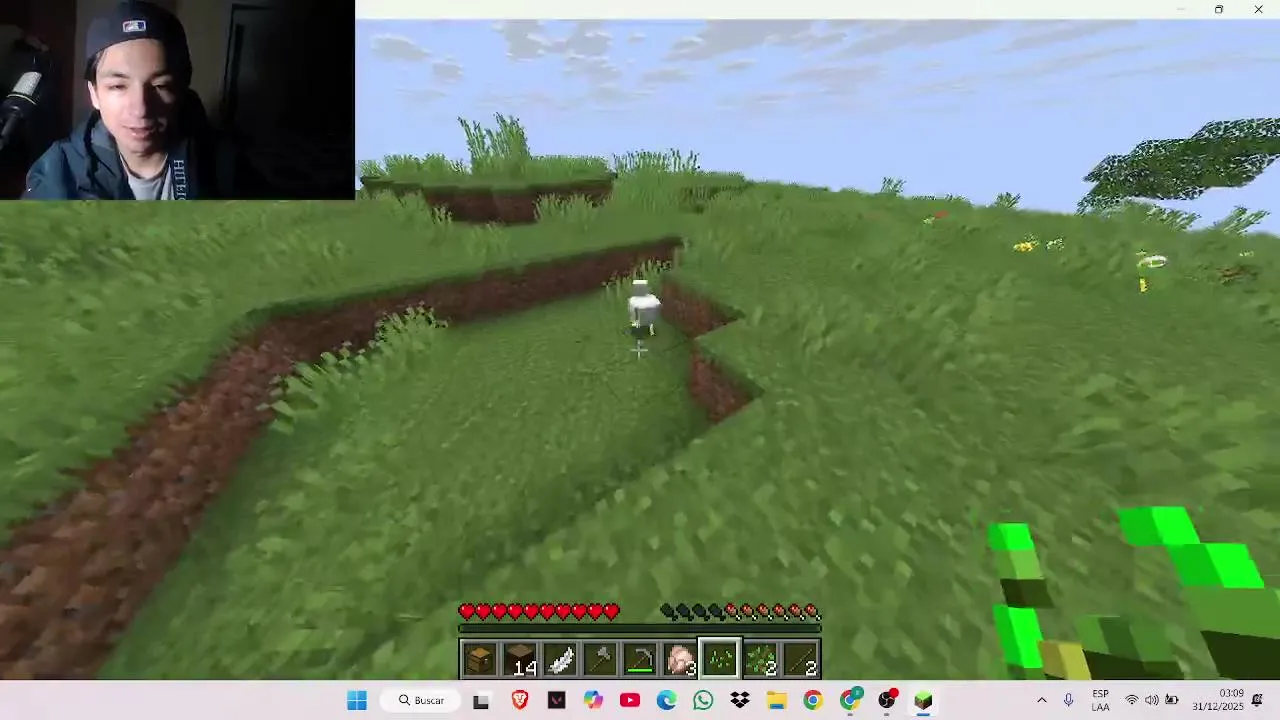Click the white chicken in the field
This screenshot has width=1280, height=720.
642,308
